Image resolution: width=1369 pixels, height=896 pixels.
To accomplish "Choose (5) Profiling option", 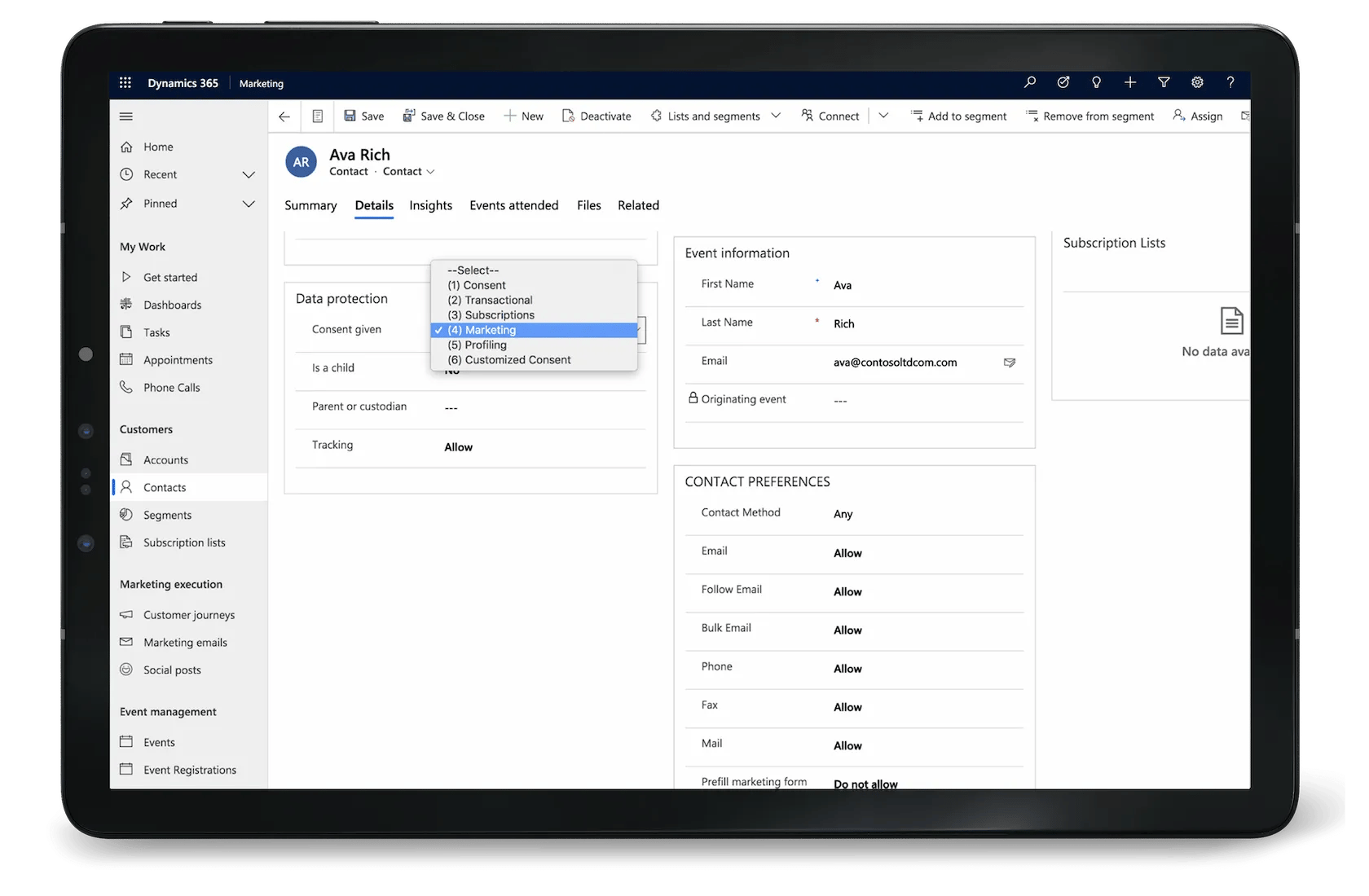I will point(534,345).
